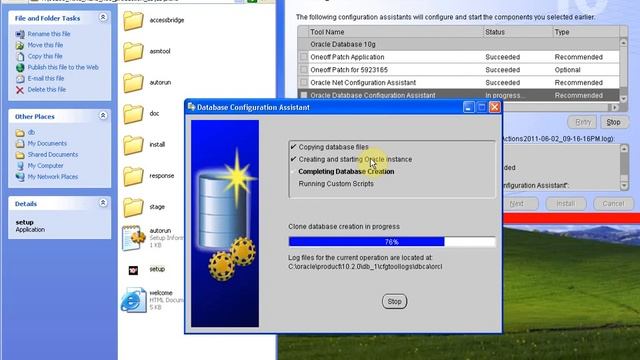Click the tool table scroll up arrow
The width and height of the screenshot is (640, 360).
coord(623,42)
